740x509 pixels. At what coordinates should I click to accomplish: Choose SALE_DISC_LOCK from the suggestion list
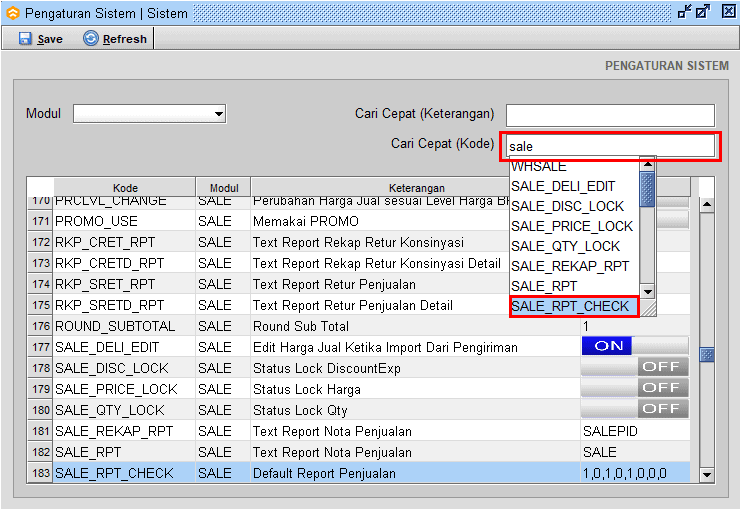tap(574, 206)
